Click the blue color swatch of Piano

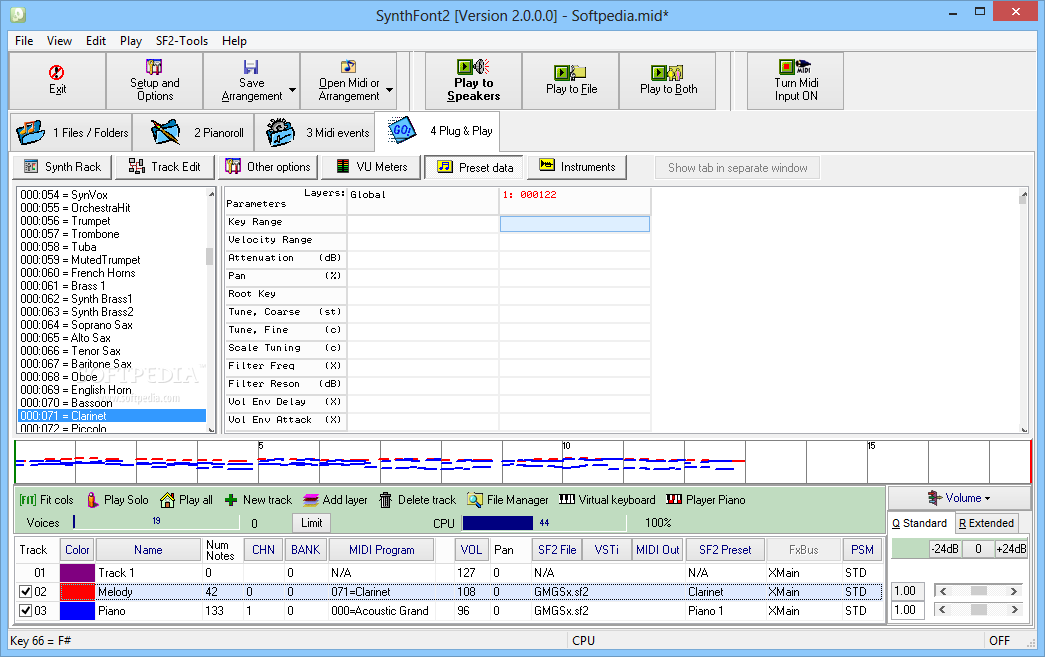point(77,610)
